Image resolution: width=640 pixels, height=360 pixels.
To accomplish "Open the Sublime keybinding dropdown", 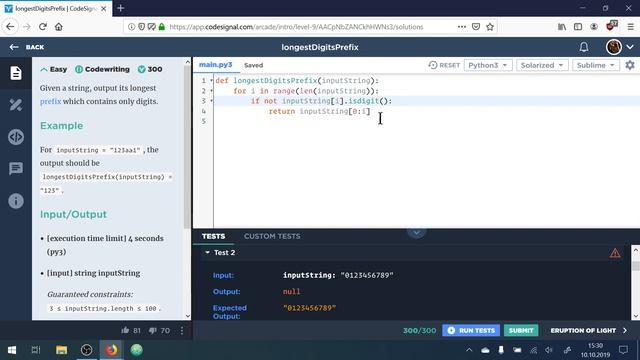I will 596,65.
